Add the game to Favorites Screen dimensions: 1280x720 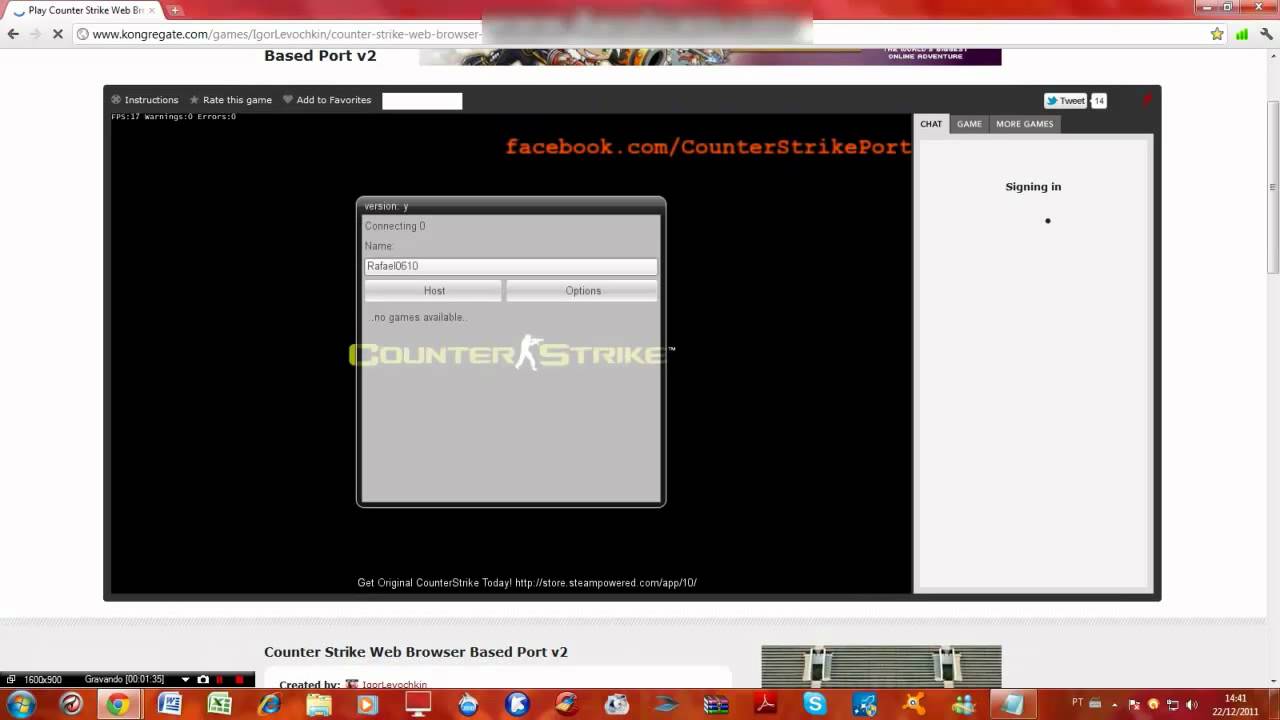[327, 100]
